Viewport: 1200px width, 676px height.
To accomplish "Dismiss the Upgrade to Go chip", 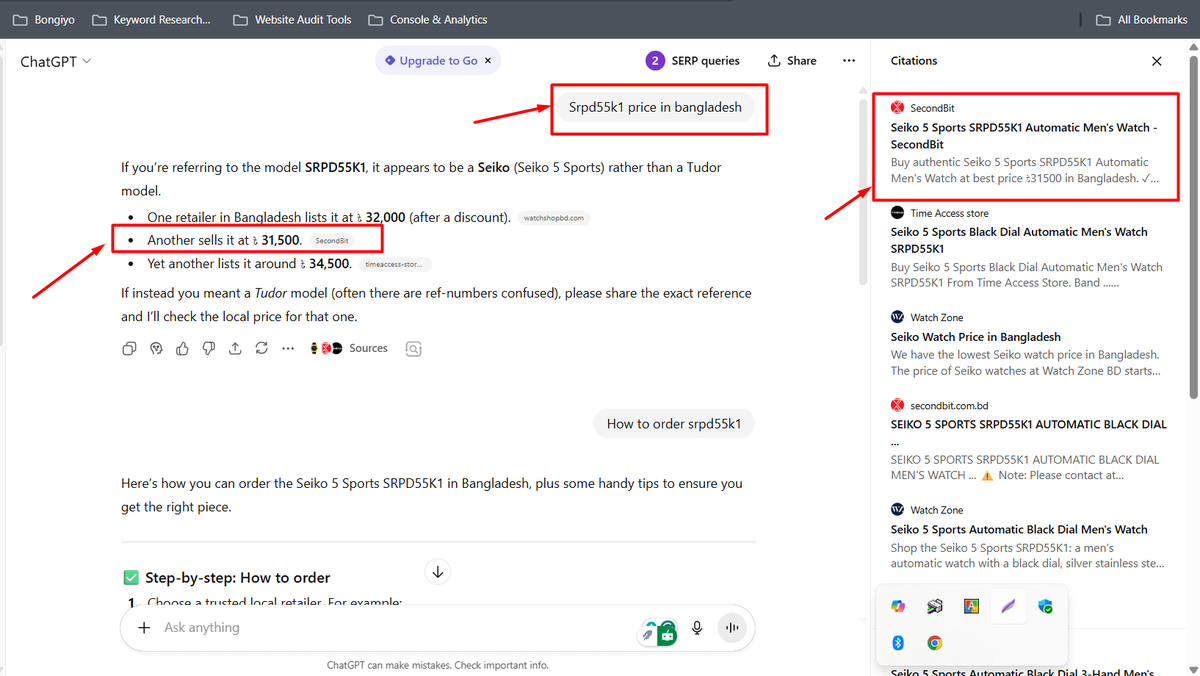I will 488,61.
